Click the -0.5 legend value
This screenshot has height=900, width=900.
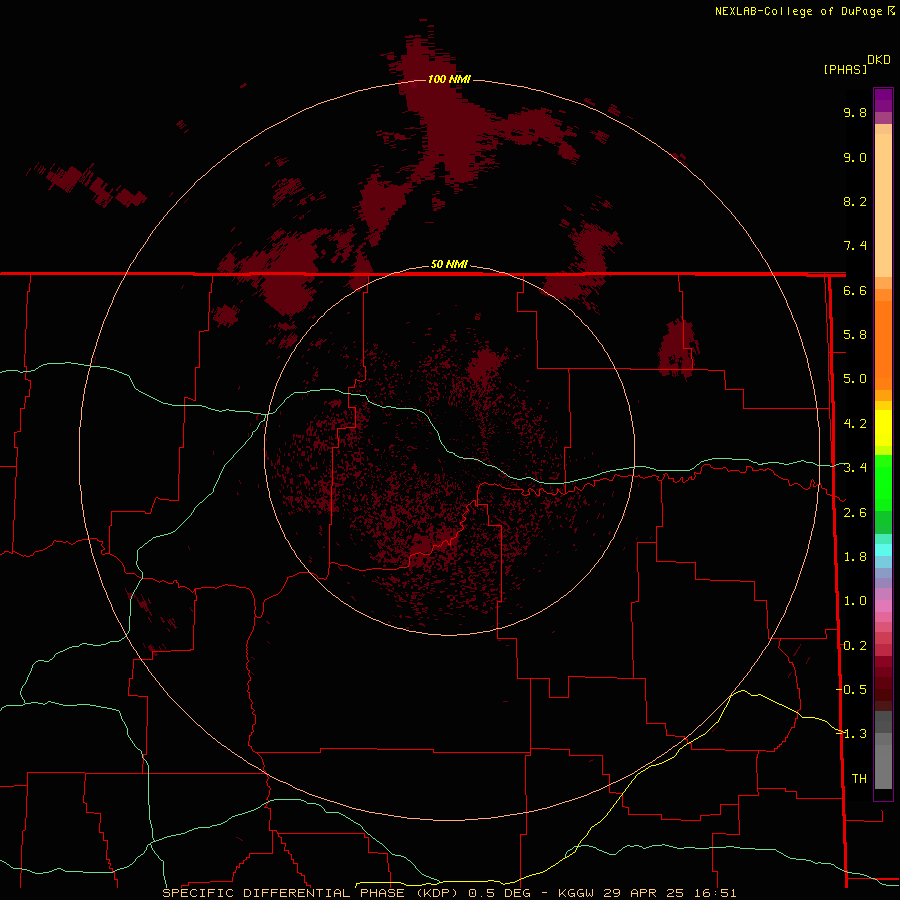pos(851,689)
